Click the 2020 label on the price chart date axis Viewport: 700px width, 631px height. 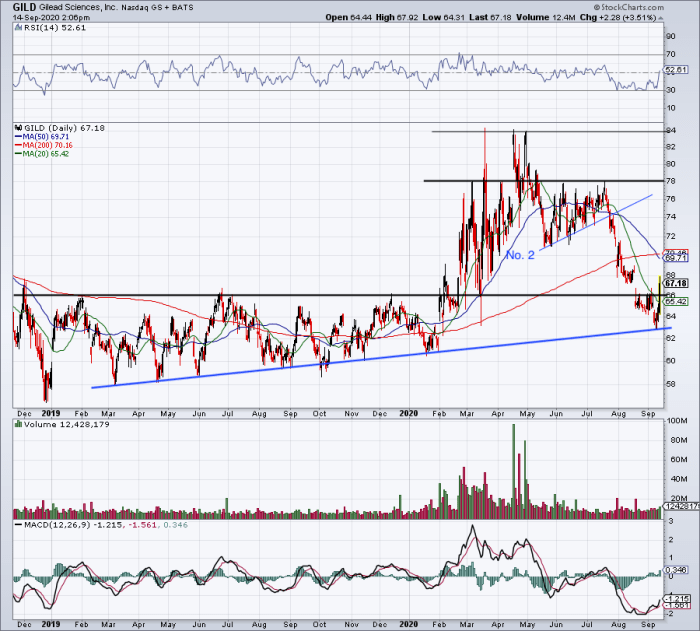pos(408,413)
